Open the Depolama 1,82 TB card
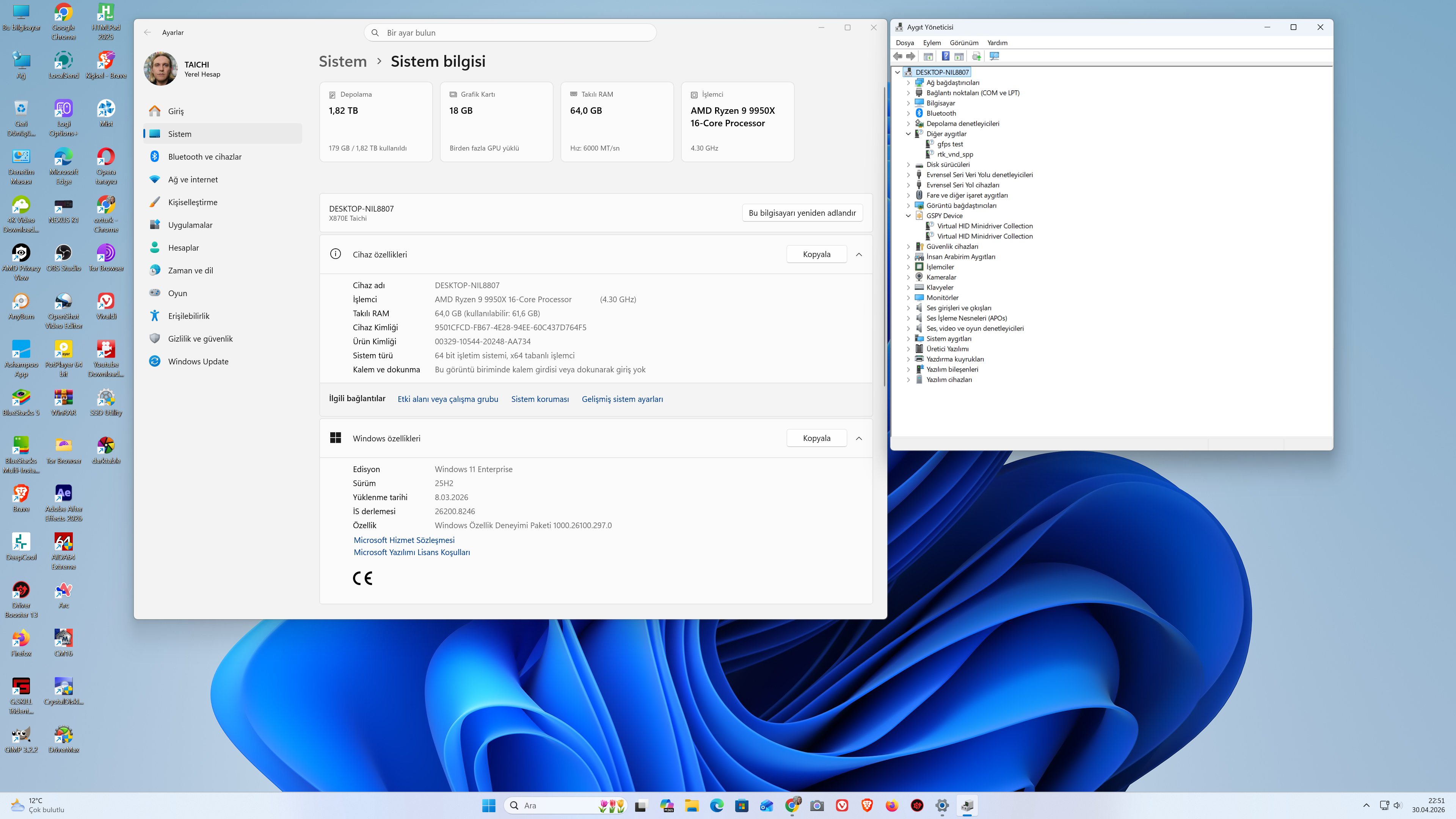1456x819 pixels. 376,121
